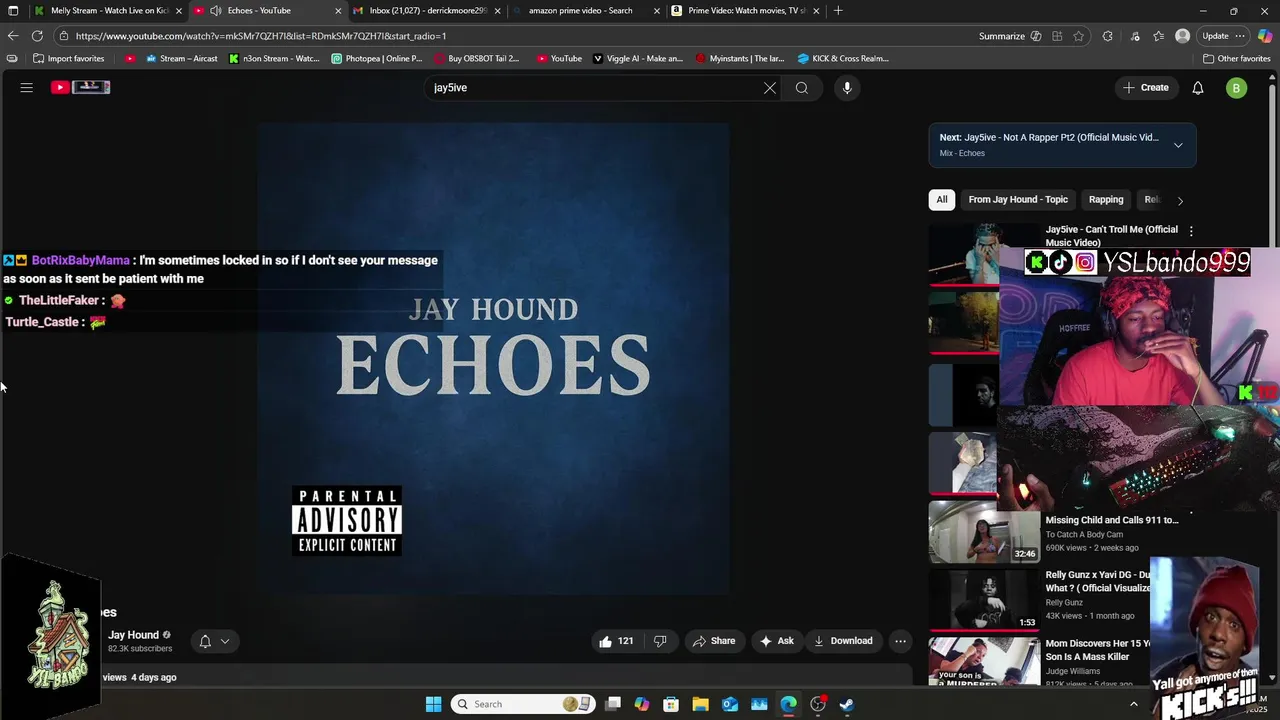1280x720 pixels.
Task: Open Microsoft Store from taskbar
Action: point(671,704)
